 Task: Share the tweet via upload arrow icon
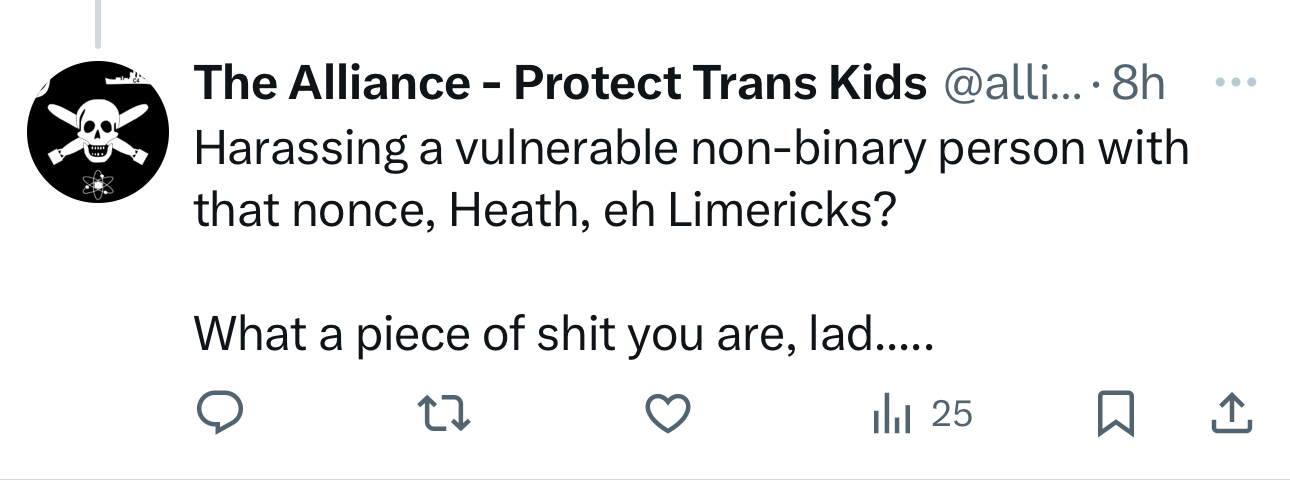point(1231,413)
